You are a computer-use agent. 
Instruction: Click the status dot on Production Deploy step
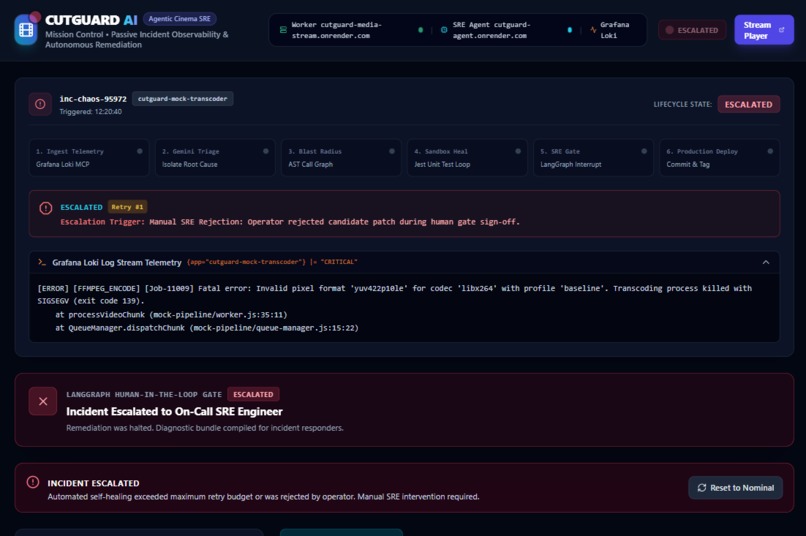[x=770, y=151]
